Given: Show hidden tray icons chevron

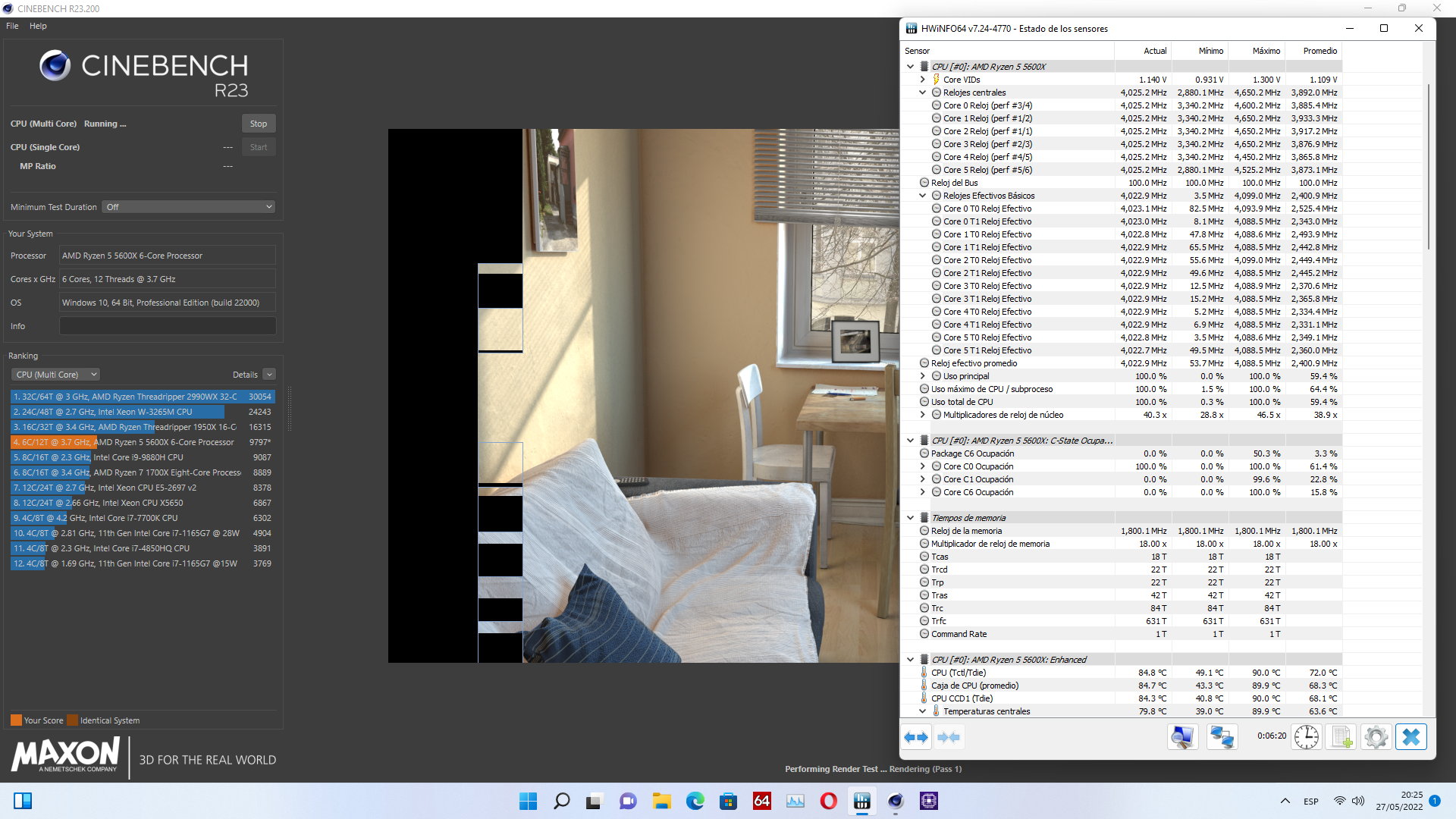Looking at the screenshot, I should pos(1285,801).
